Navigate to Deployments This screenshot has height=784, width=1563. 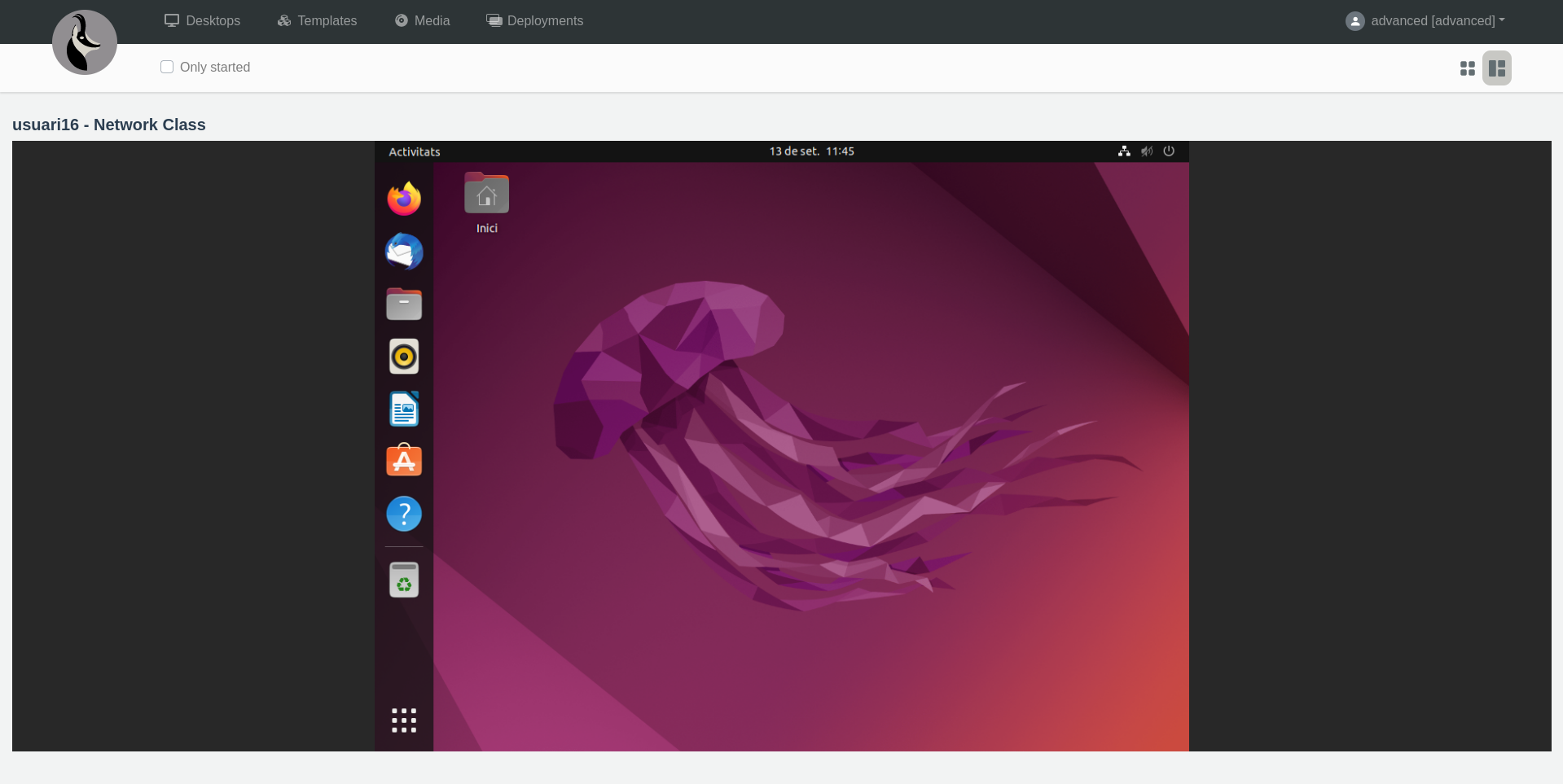coord(534,20)
